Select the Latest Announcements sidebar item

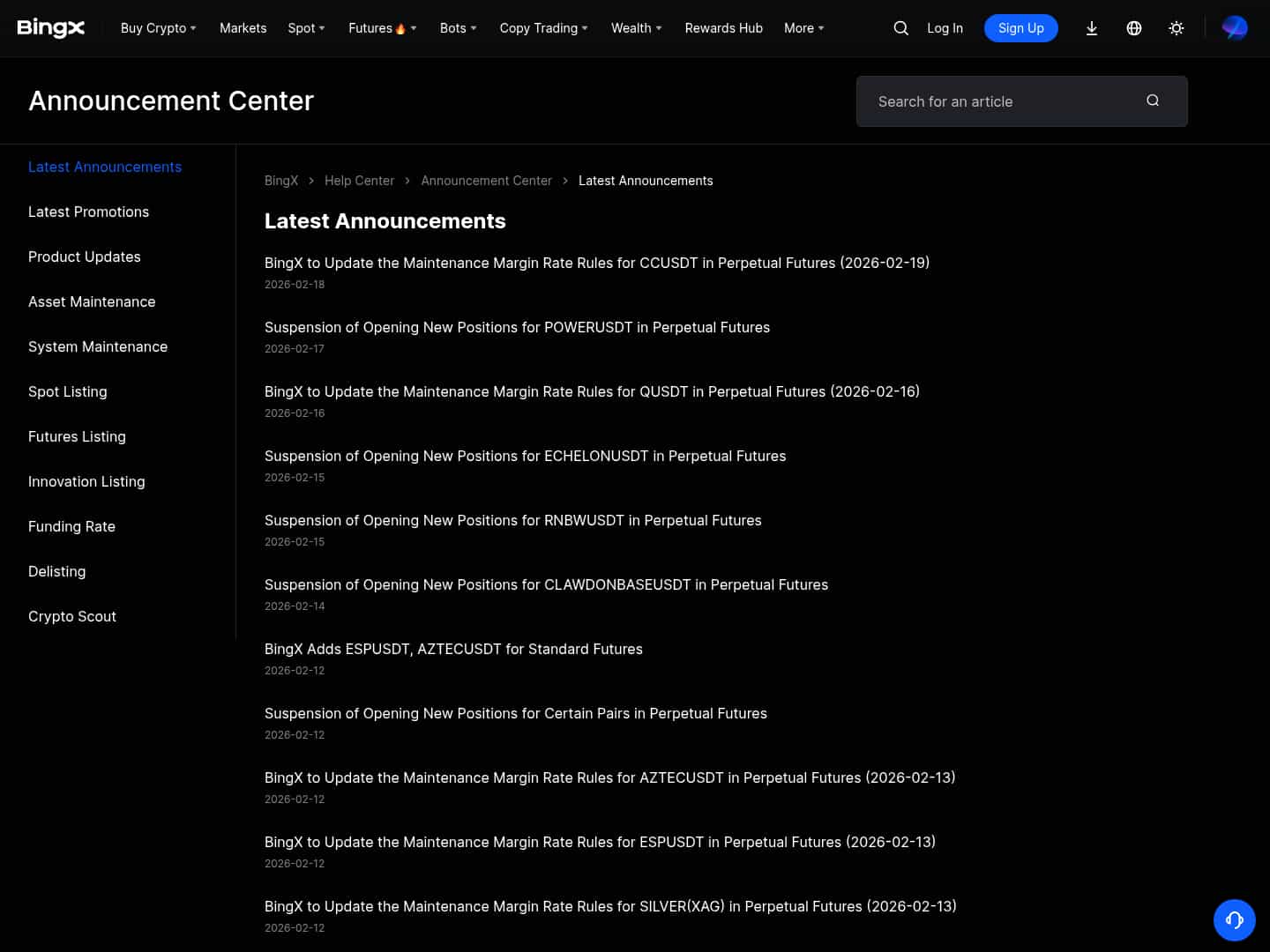pyautogui.click(x=104, y=167)
